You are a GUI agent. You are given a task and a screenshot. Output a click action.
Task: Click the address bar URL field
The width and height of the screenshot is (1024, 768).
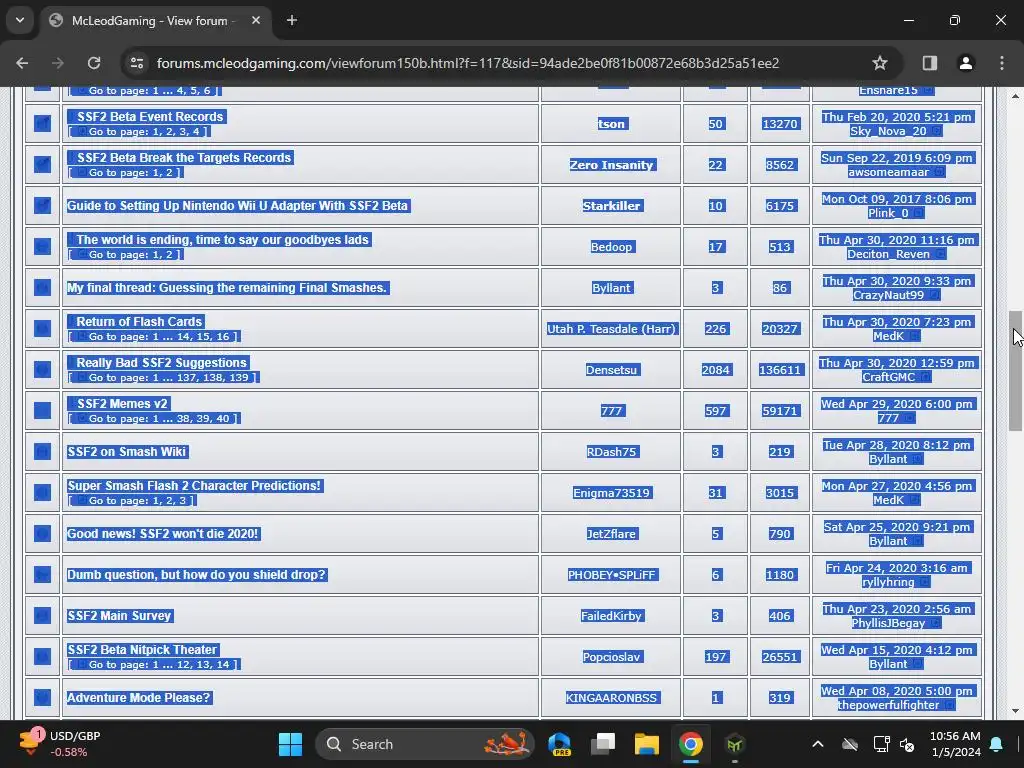[468, 63]
